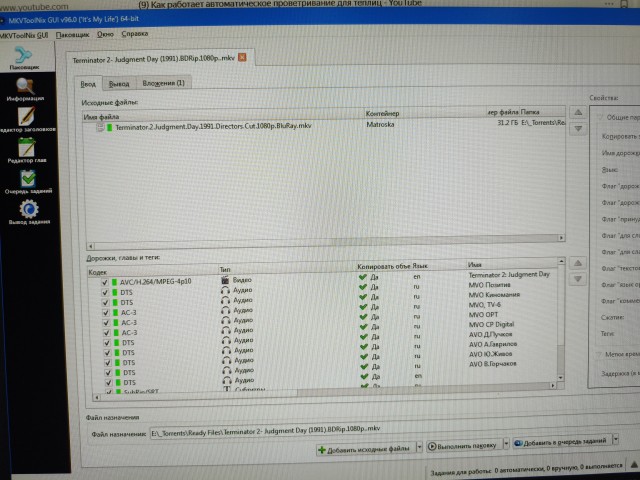The height and width of the screenshot is (480, 640).
Task: Open the MKVToolNix GUI menu
Action: point(24,36)
